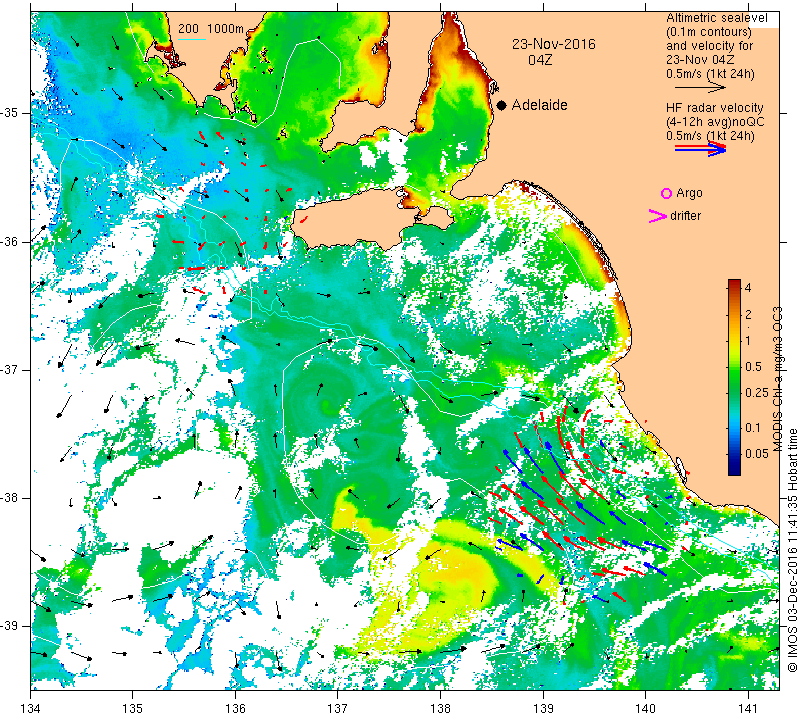Screen dimensions: 800x720
Task: Click the -36 latitude axis label
Action: [10, 241]
